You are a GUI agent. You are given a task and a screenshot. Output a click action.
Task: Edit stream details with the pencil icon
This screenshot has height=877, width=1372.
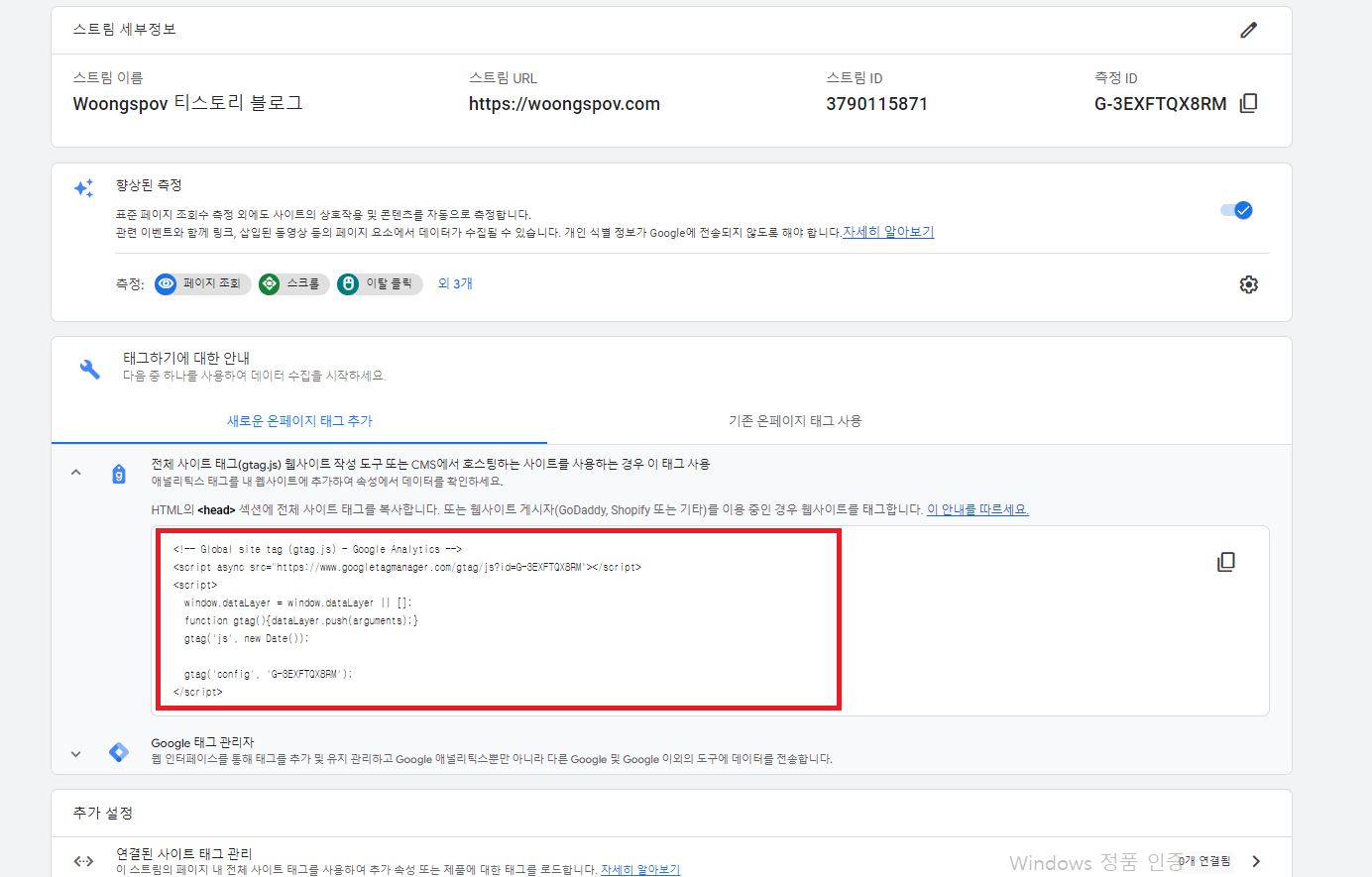point(1248,30)
